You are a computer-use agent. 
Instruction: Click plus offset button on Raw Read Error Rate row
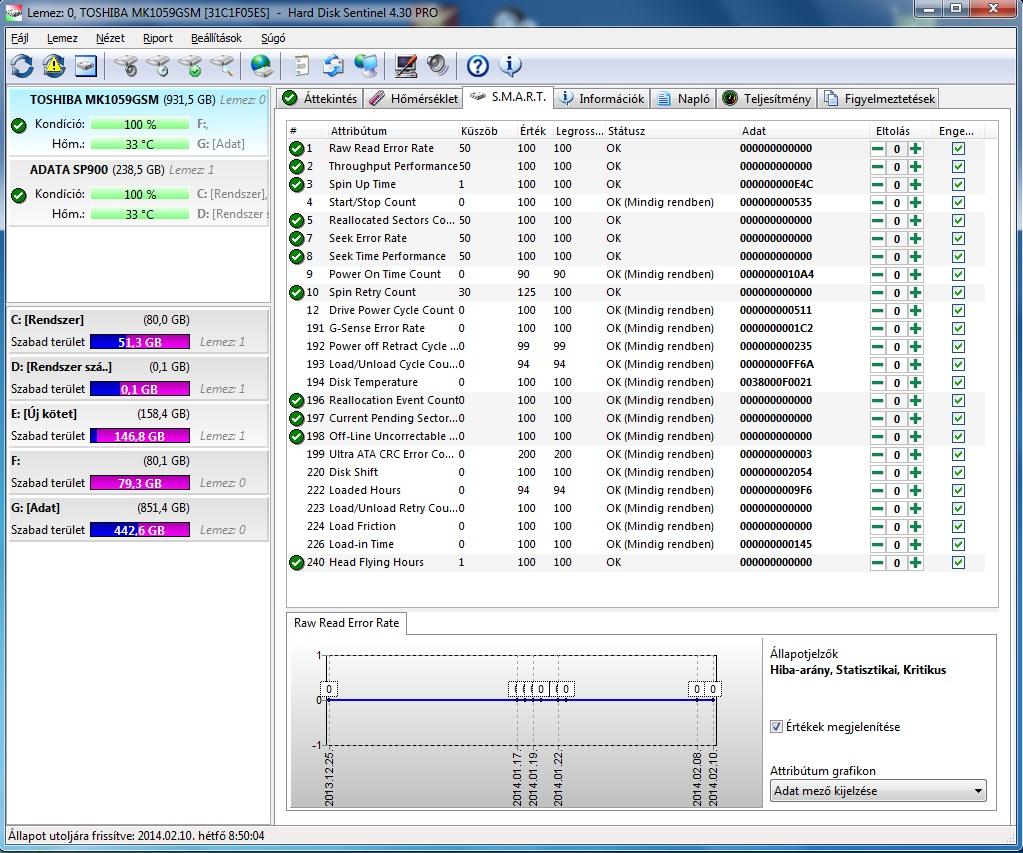coord(916,149)
